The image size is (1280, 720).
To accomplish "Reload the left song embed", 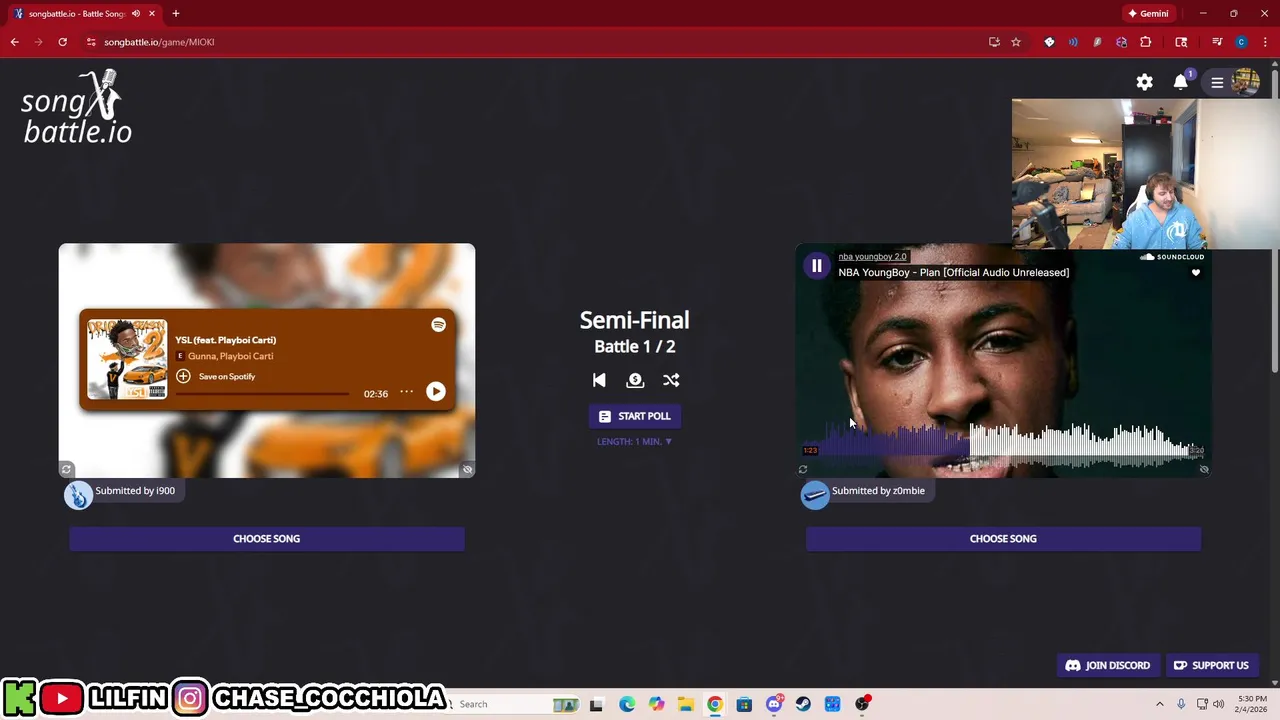I will (66, 469).
